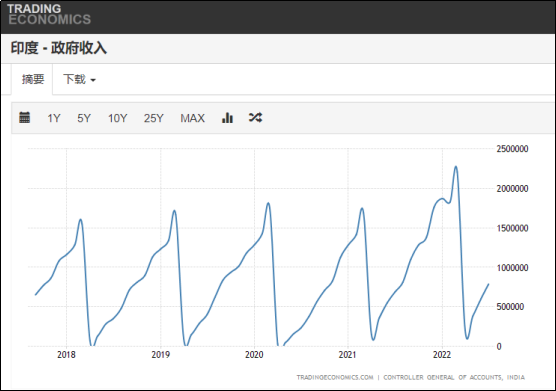The image size is (556, 391).
Task: Click the TRADINGECONOMICS.COM source text
Action: coord(335,377)
